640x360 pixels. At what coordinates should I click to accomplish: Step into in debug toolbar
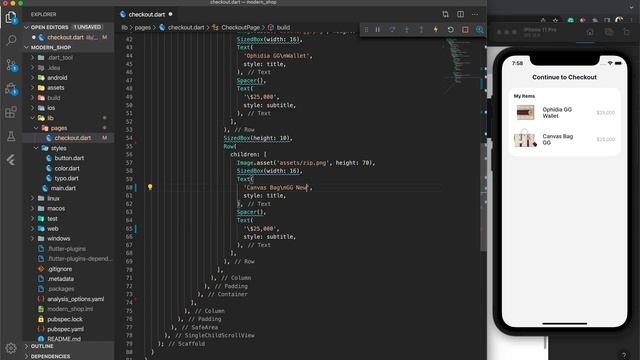(407, 29)
